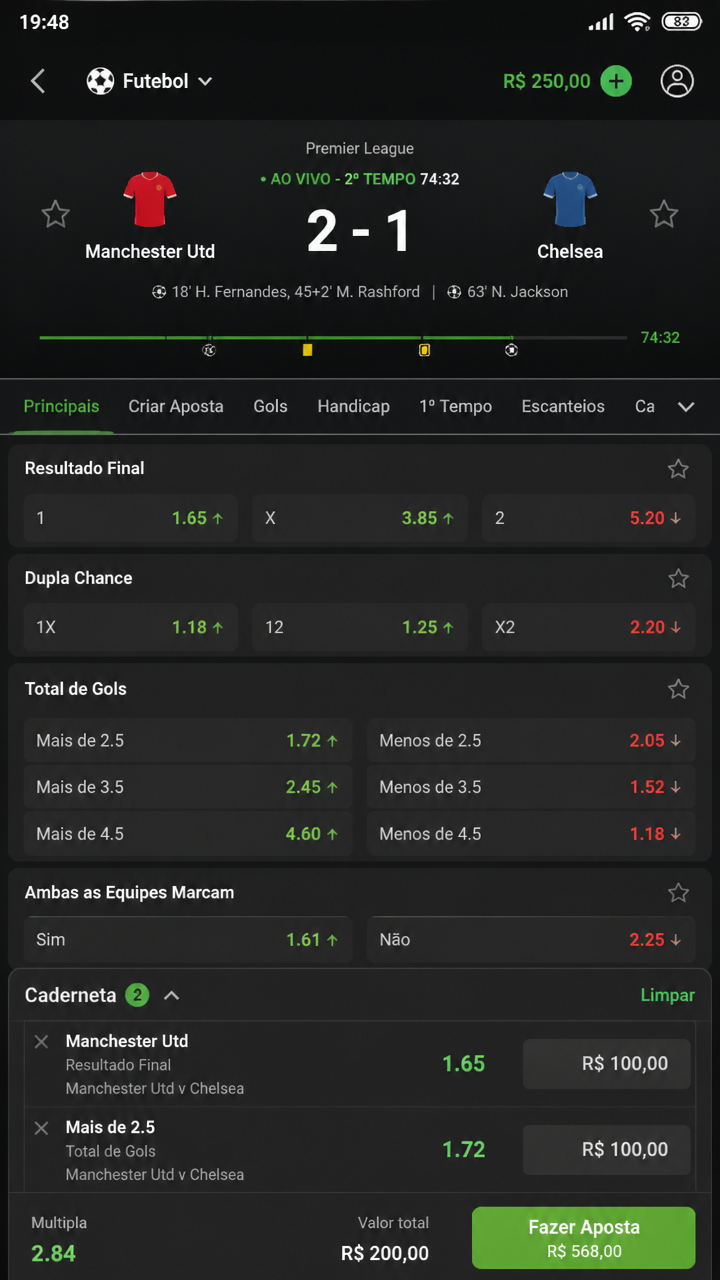Tap the green plus deposit icon
The height and width of the screenshot is (1280, 720).
[616, 81]
